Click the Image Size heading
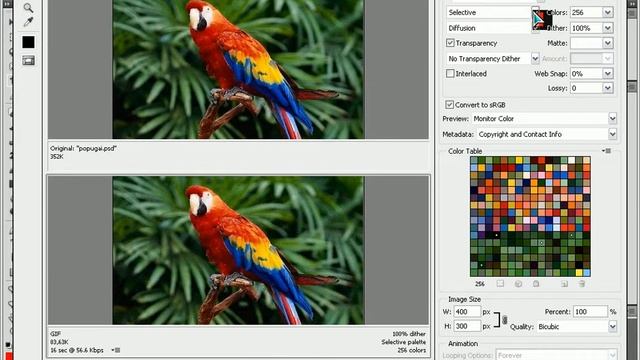The width and height of the screenshot is (640, 360). point(464,299)
